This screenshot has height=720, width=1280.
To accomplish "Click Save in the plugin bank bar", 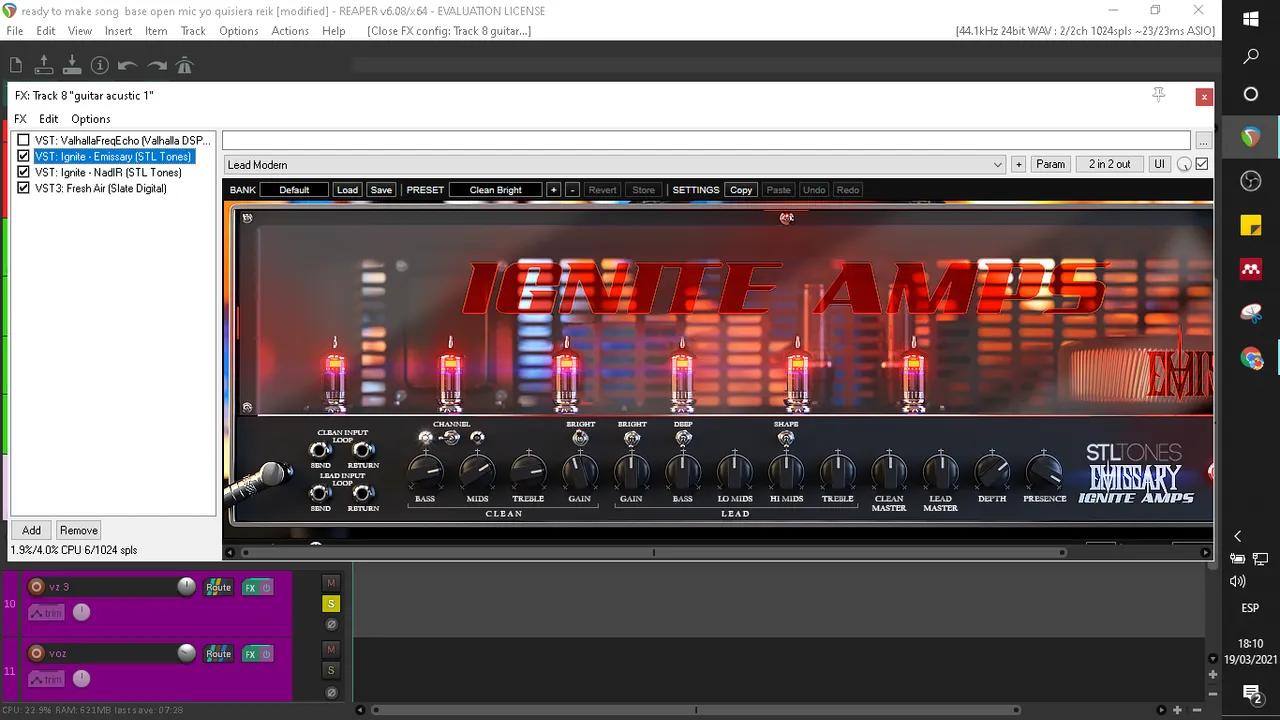I will pyautogui.click(x=381, y=190).
